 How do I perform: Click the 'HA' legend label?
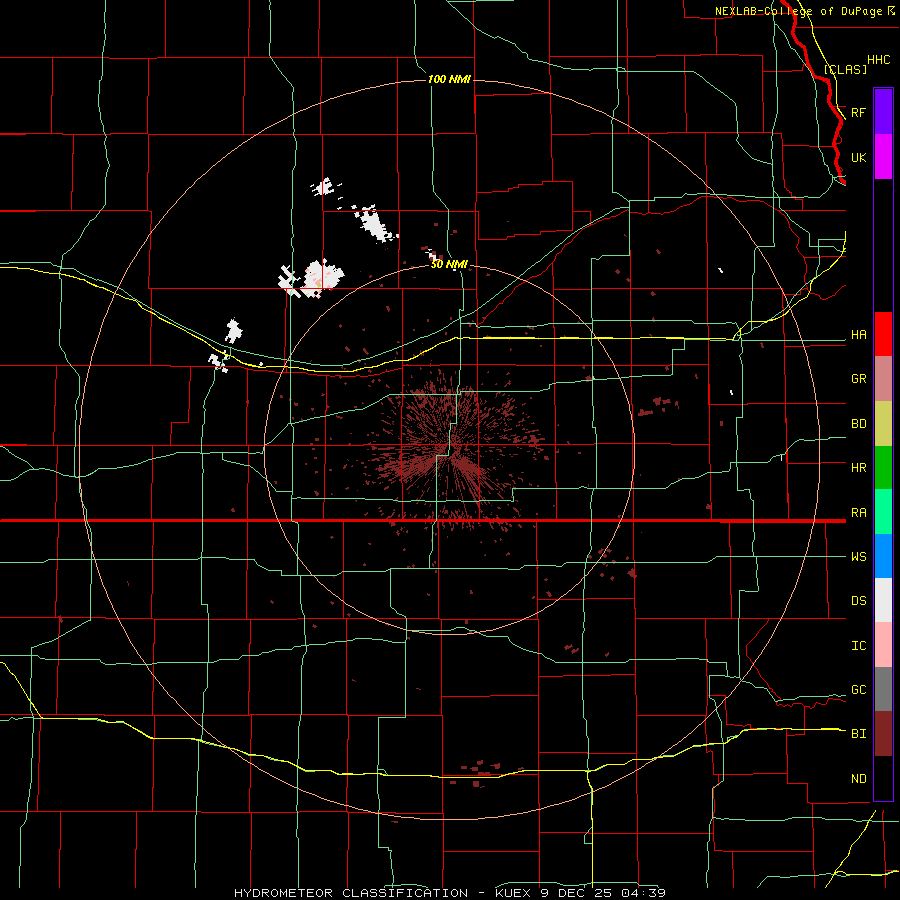[859, 335]
